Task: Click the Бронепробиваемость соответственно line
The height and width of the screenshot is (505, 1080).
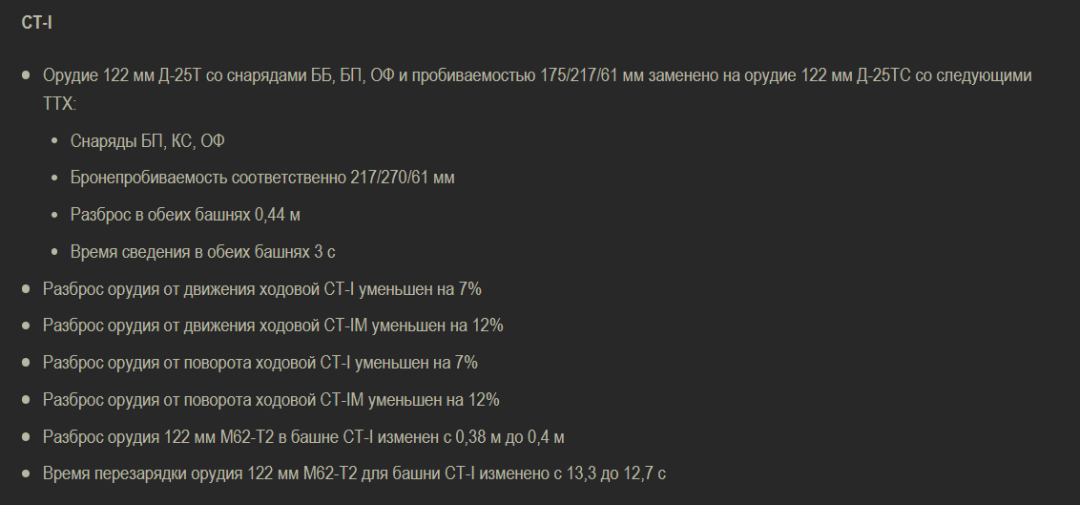Action: pos(262,177)
